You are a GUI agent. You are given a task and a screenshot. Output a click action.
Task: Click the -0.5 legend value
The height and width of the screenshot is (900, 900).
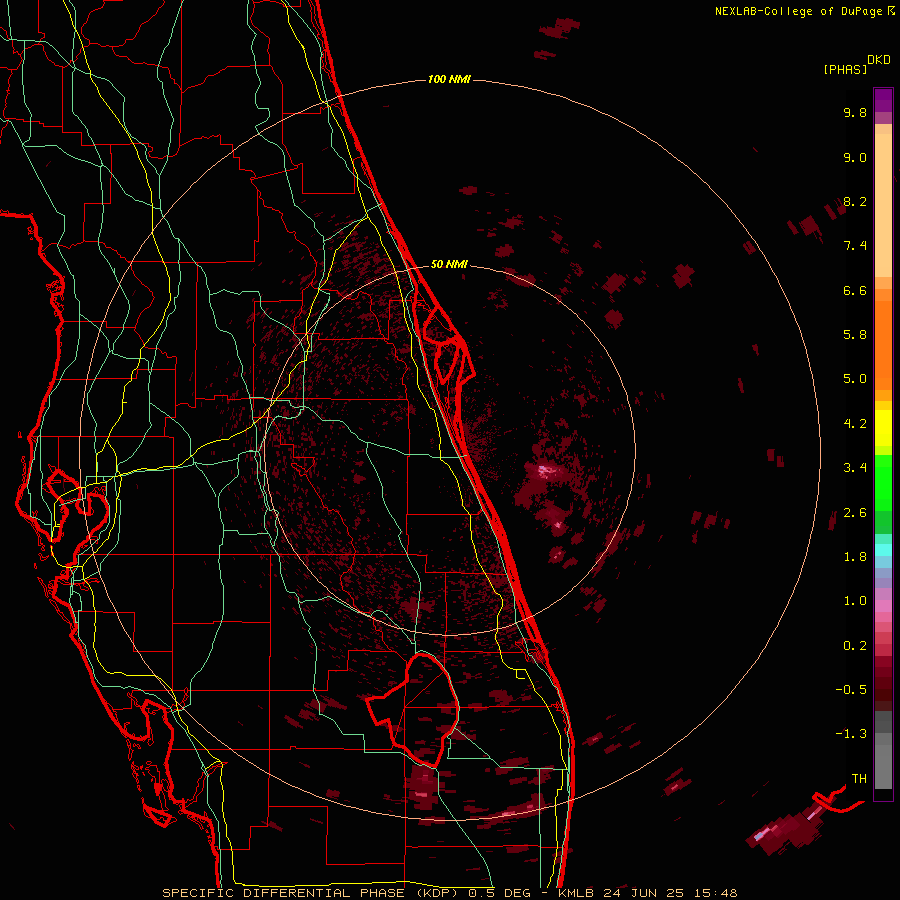851,690
